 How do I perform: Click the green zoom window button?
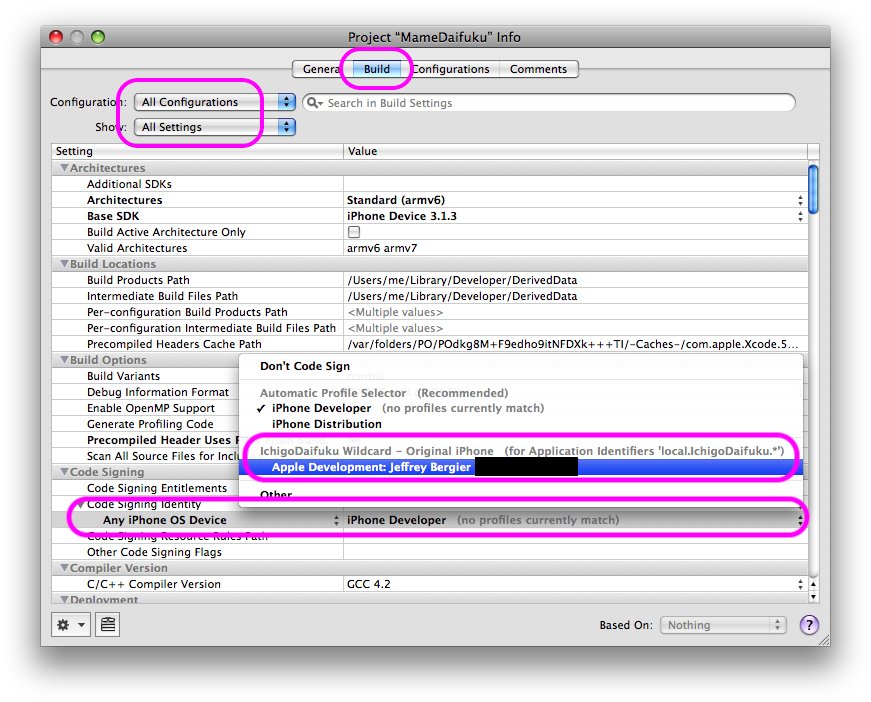pos(98,37)
